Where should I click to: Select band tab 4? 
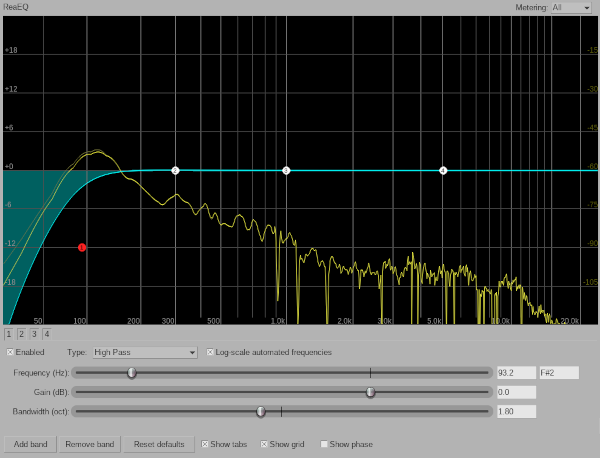pos(46,333)
